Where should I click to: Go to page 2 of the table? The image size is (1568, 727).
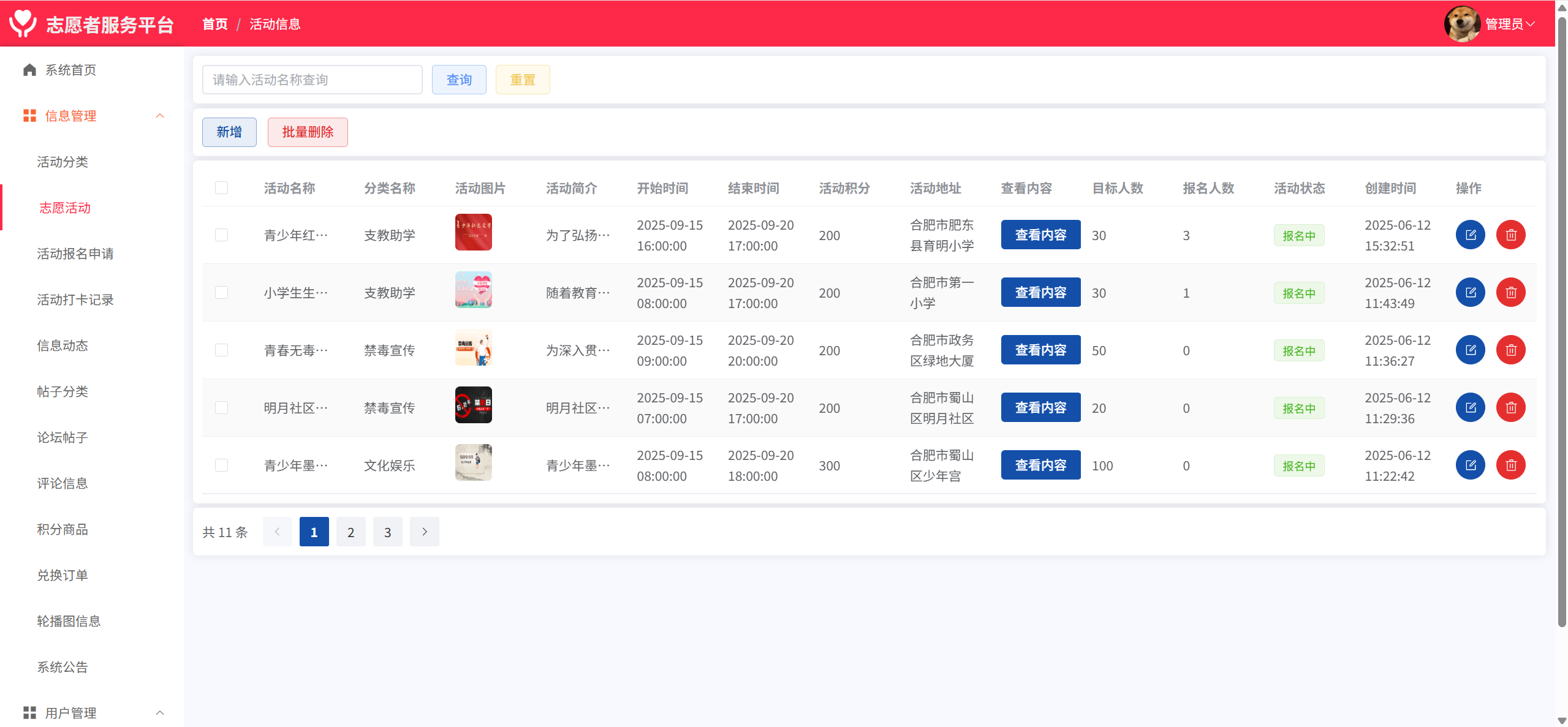pyautogui.click(x=350, y=532)
